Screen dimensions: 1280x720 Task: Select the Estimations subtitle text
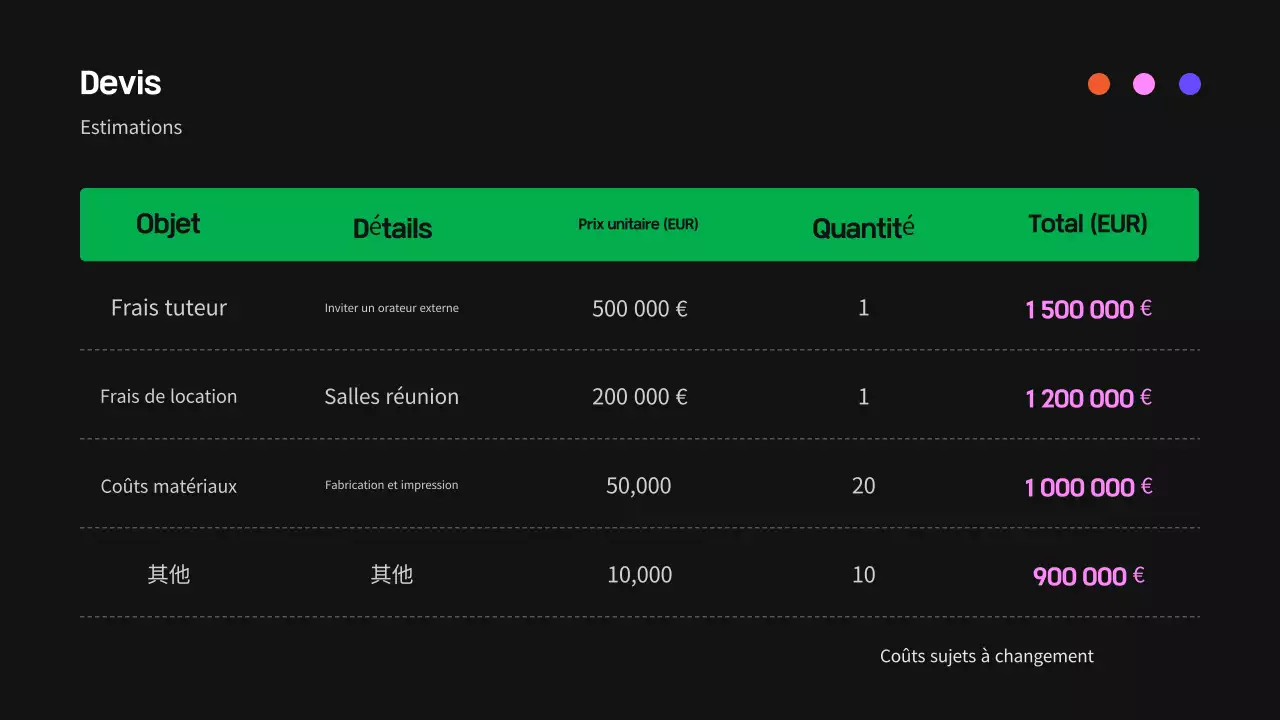[x=131, y=127]
